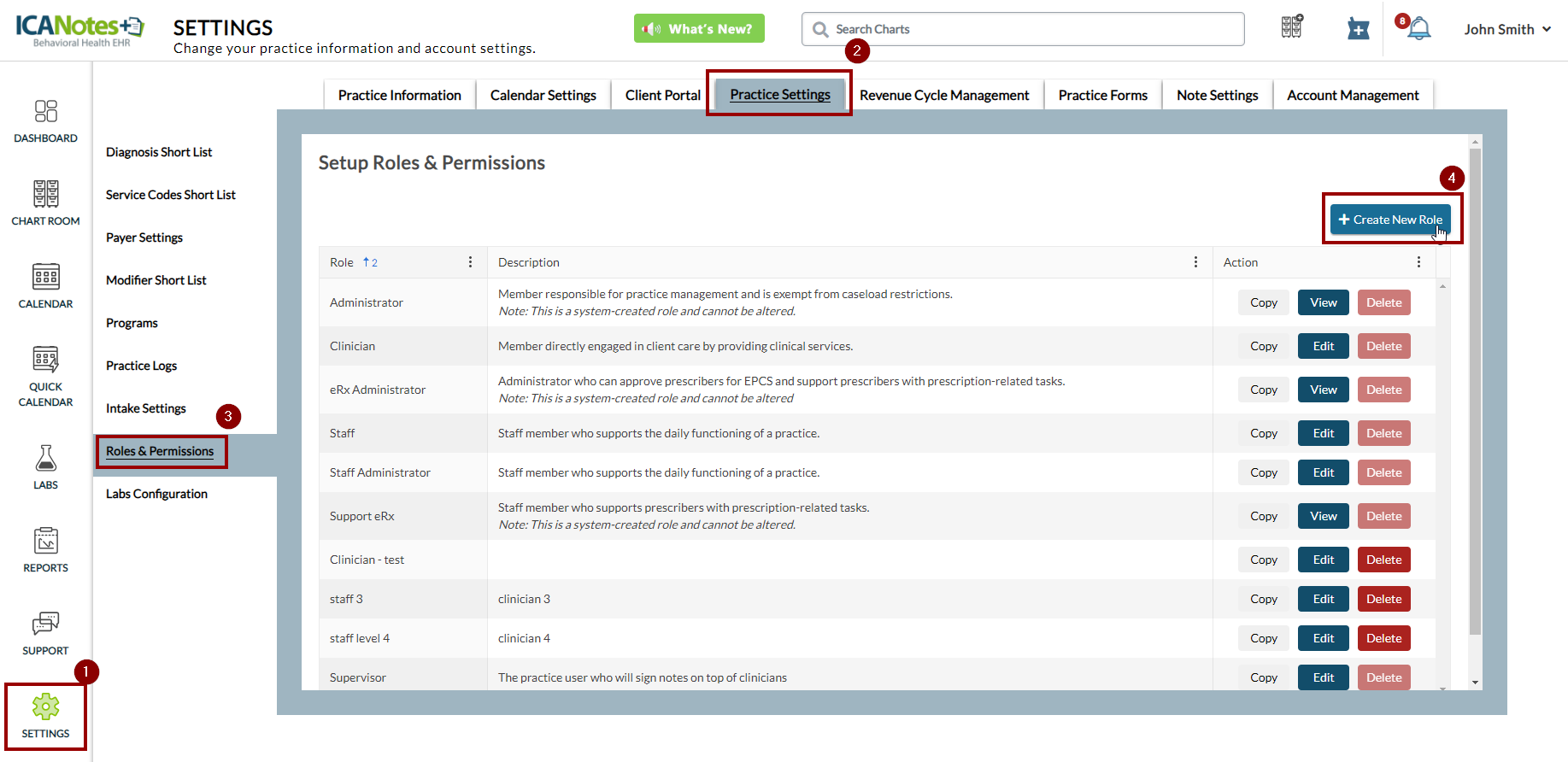Screen dimensions: 1568x762
Task: Click the Settings gear icon
Action: [x=45, y=707]
